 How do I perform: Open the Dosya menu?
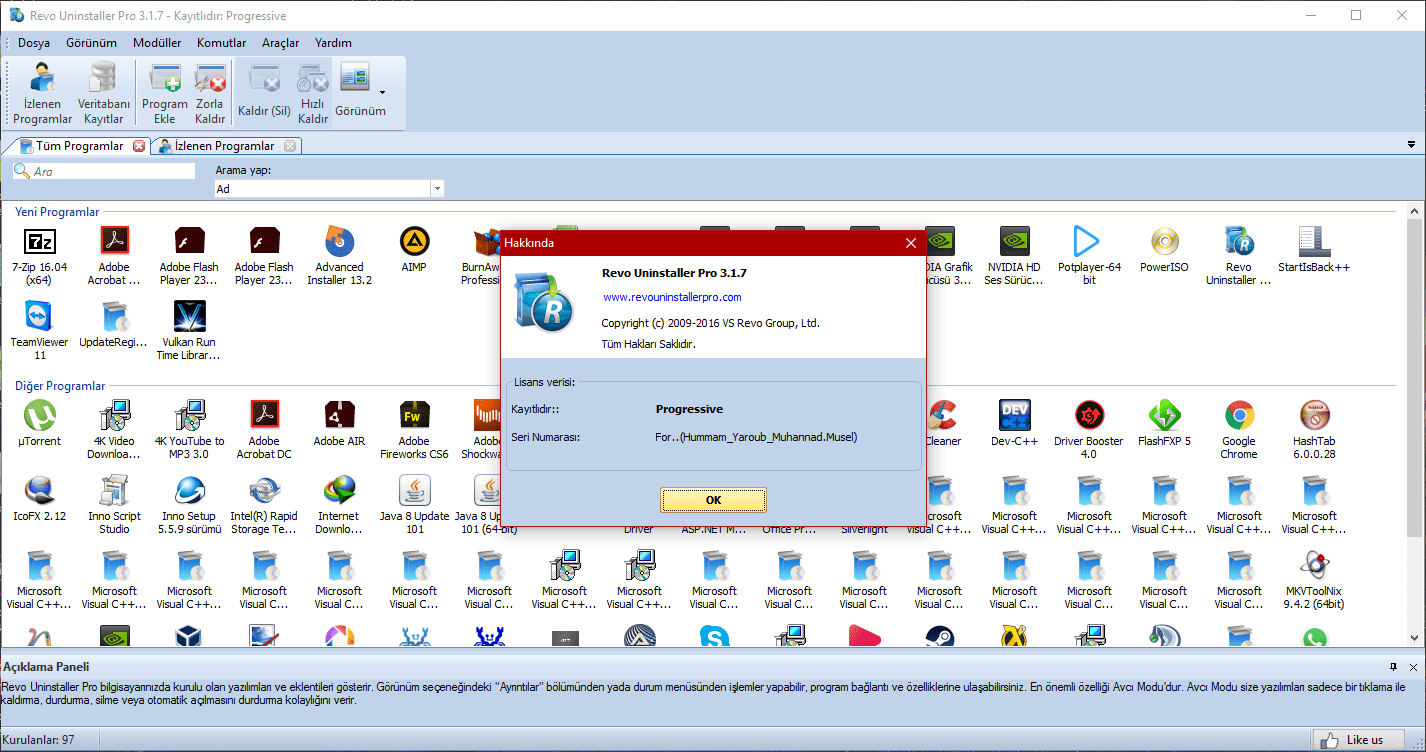pos(34,43)
